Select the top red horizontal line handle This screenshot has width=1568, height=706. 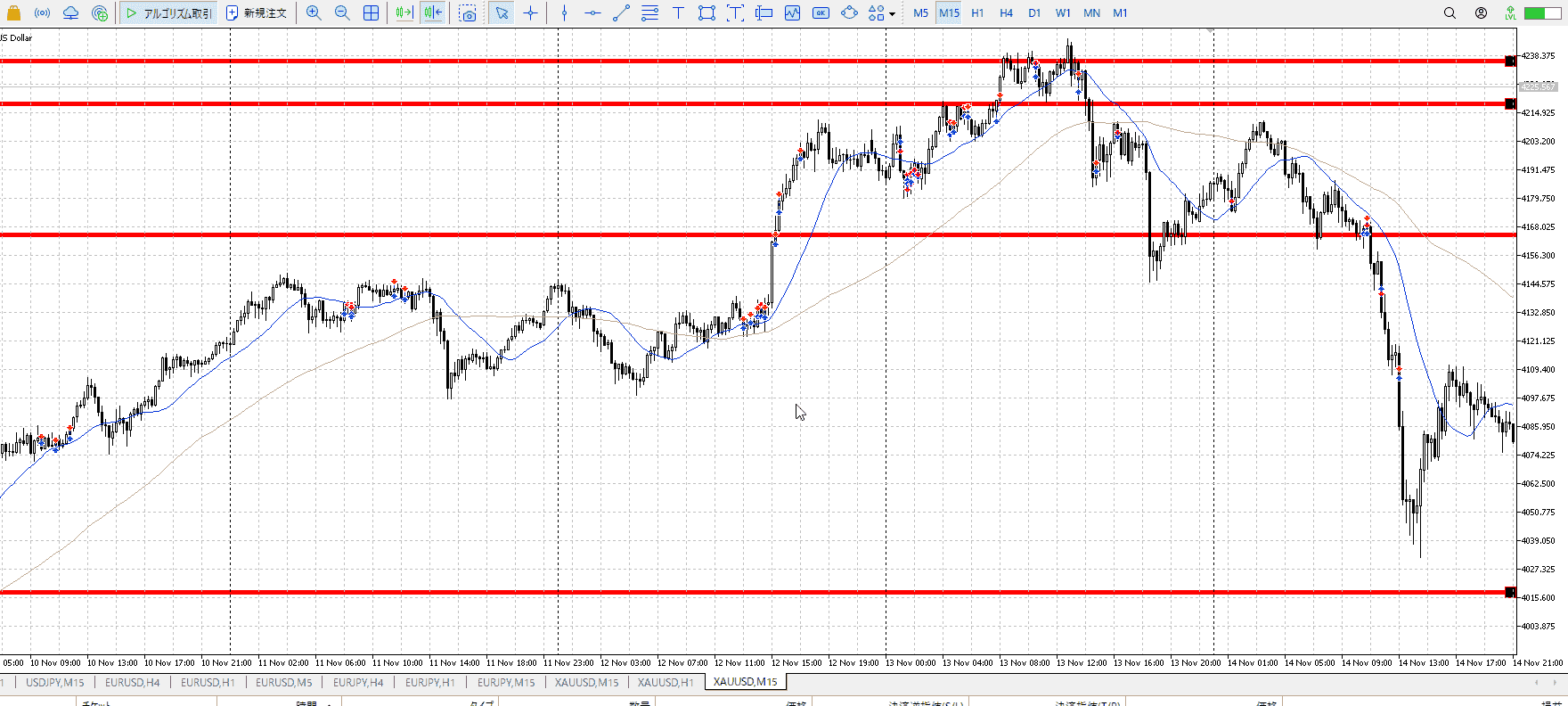[x=1509, y=62]
